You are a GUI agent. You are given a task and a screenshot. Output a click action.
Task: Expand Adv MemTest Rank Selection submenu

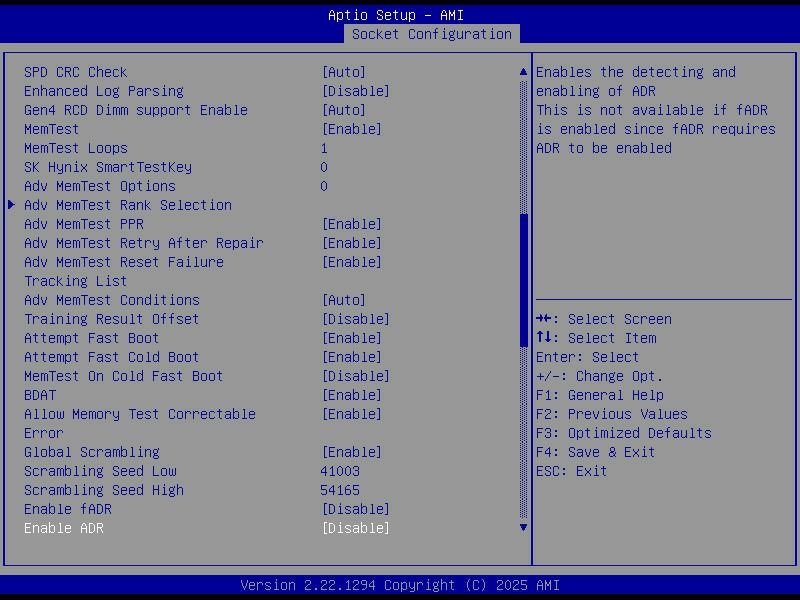coord(128,205)
